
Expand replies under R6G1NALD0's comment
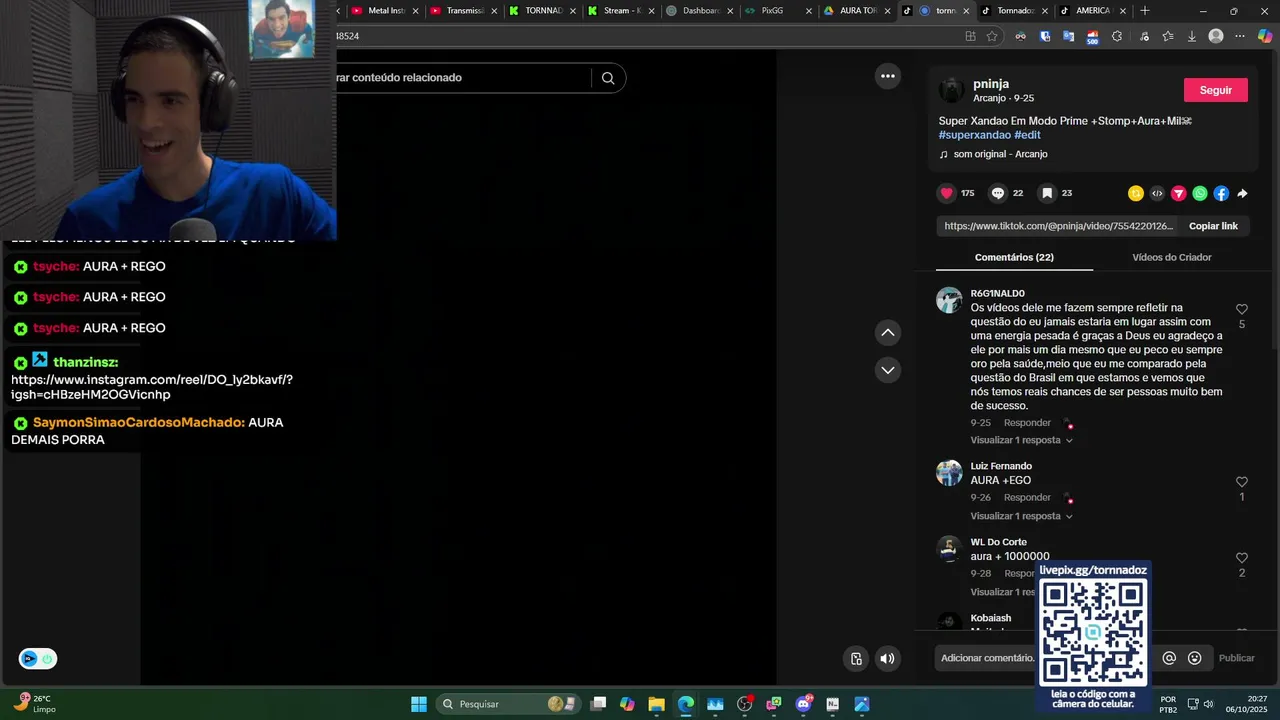point(1021,440)
